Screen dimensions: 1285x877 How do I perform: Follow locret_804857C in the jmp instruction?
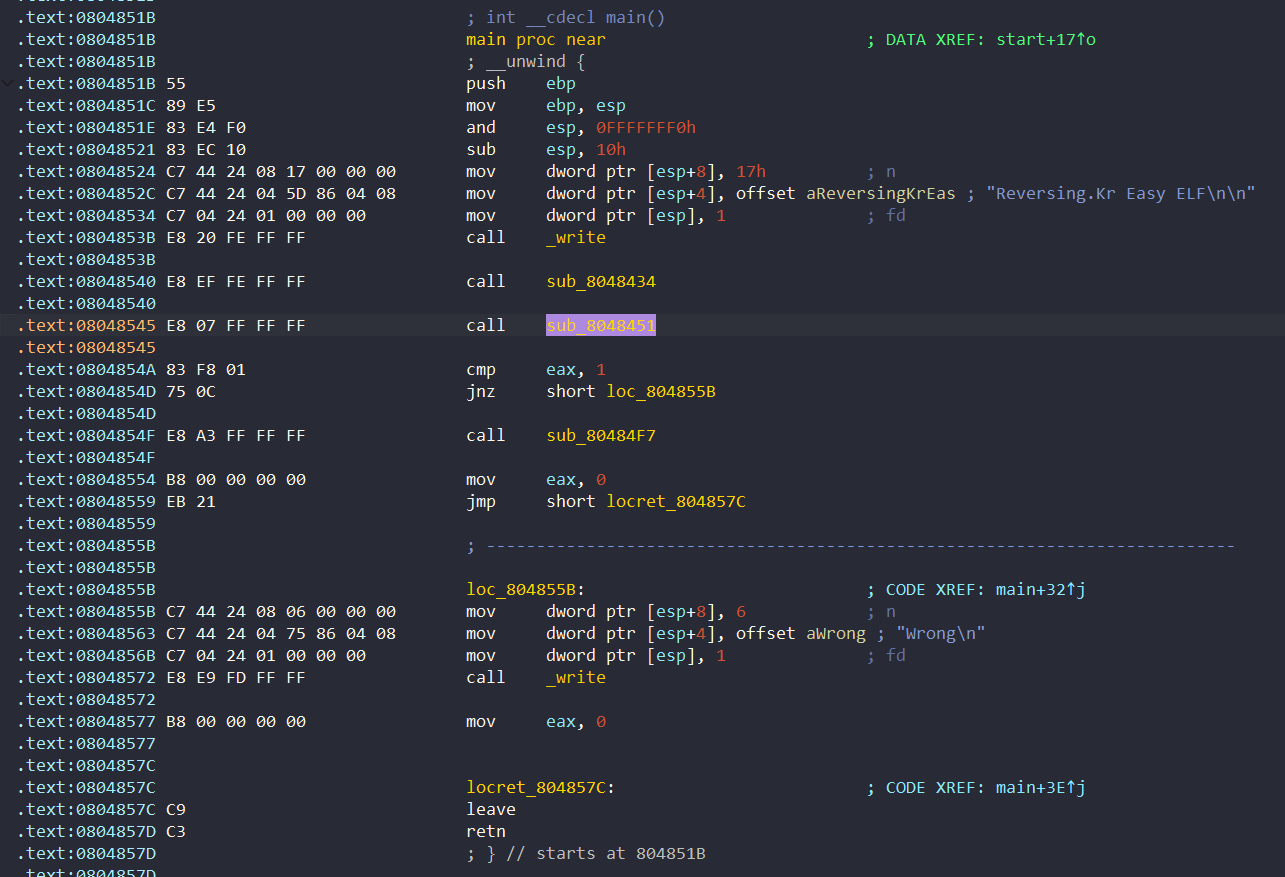[676, 501]
